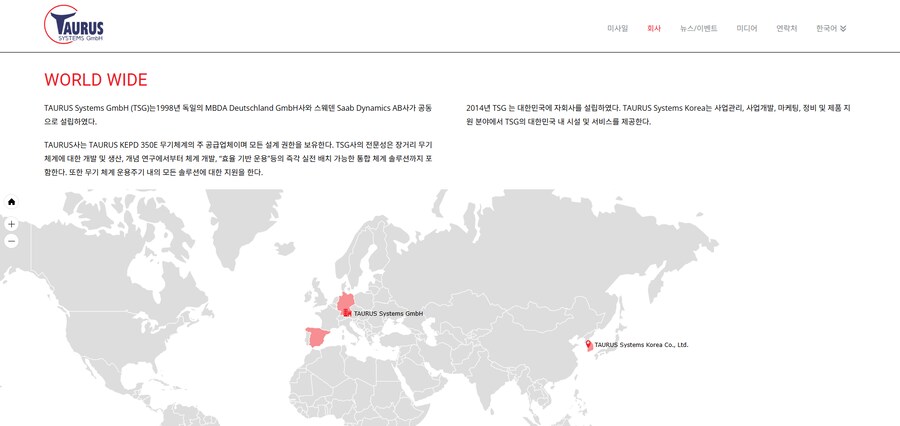Select highlighted Spain on the map
Screen dimensions: 900x426
tap(317, 337)
